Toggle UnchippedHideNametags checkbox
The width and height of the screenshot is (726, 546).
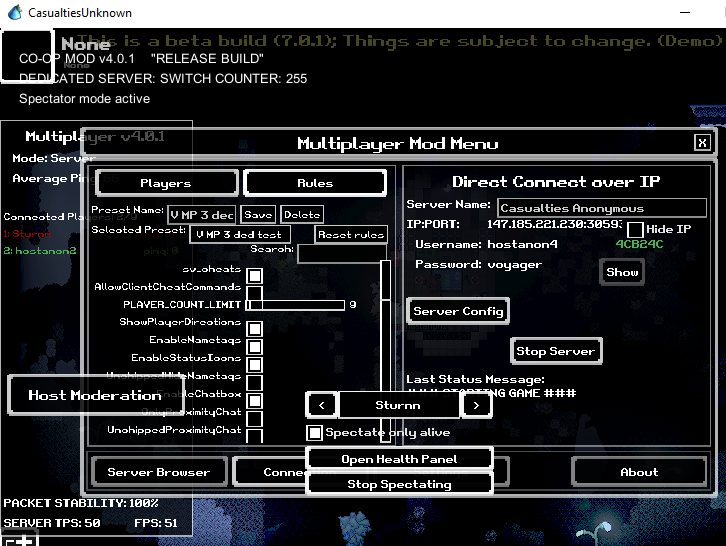(x=255, y=383)
